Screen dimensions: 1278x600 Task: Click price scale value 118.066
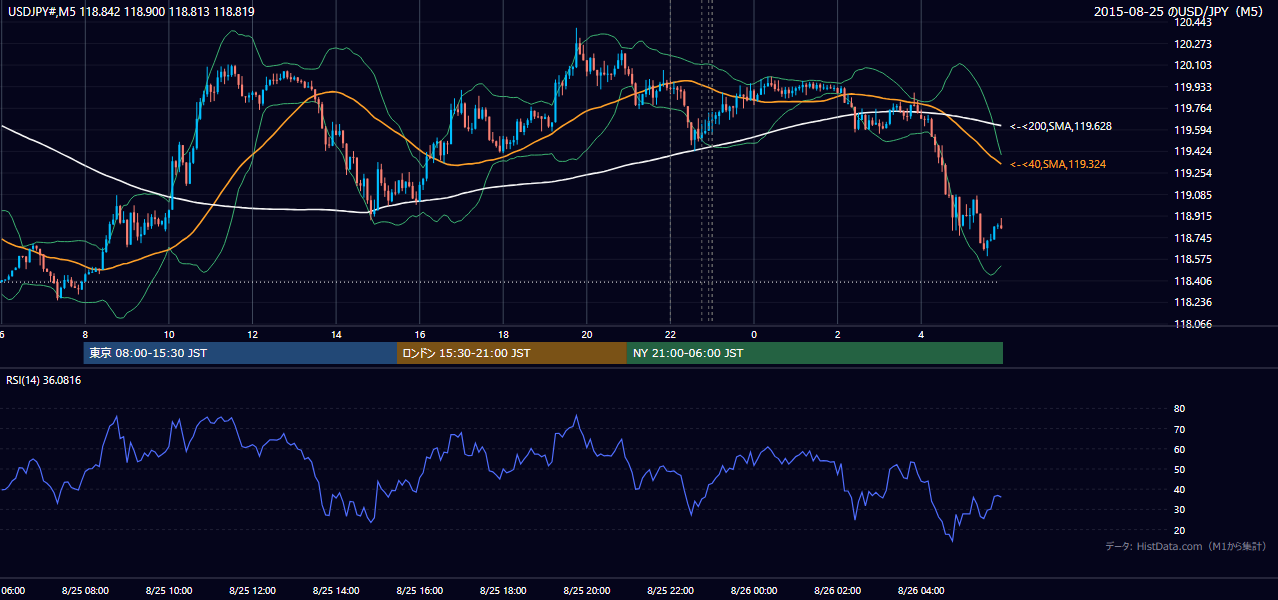pos(1195,324)
